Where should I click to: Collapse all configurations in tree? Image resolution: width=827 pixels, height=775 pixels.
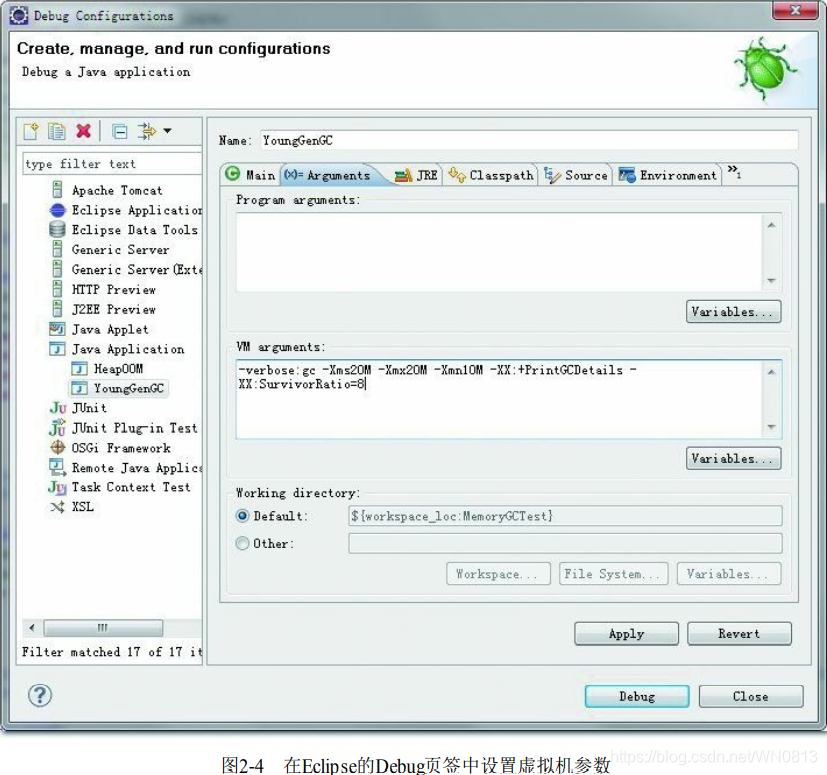120,131
